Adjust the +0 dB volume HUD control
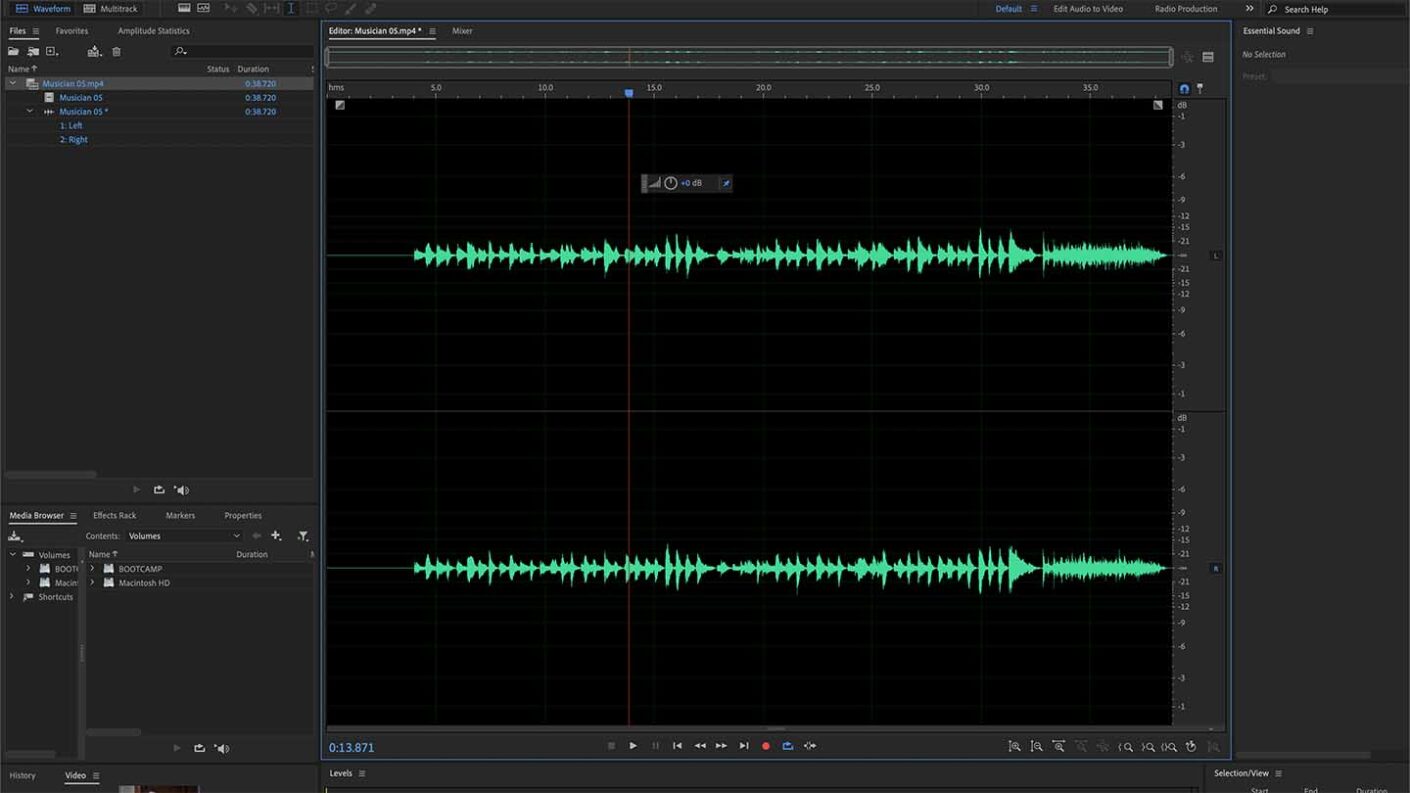This screenshot has width=1410, height=793. pyautogui.click(x=694, y=183)
